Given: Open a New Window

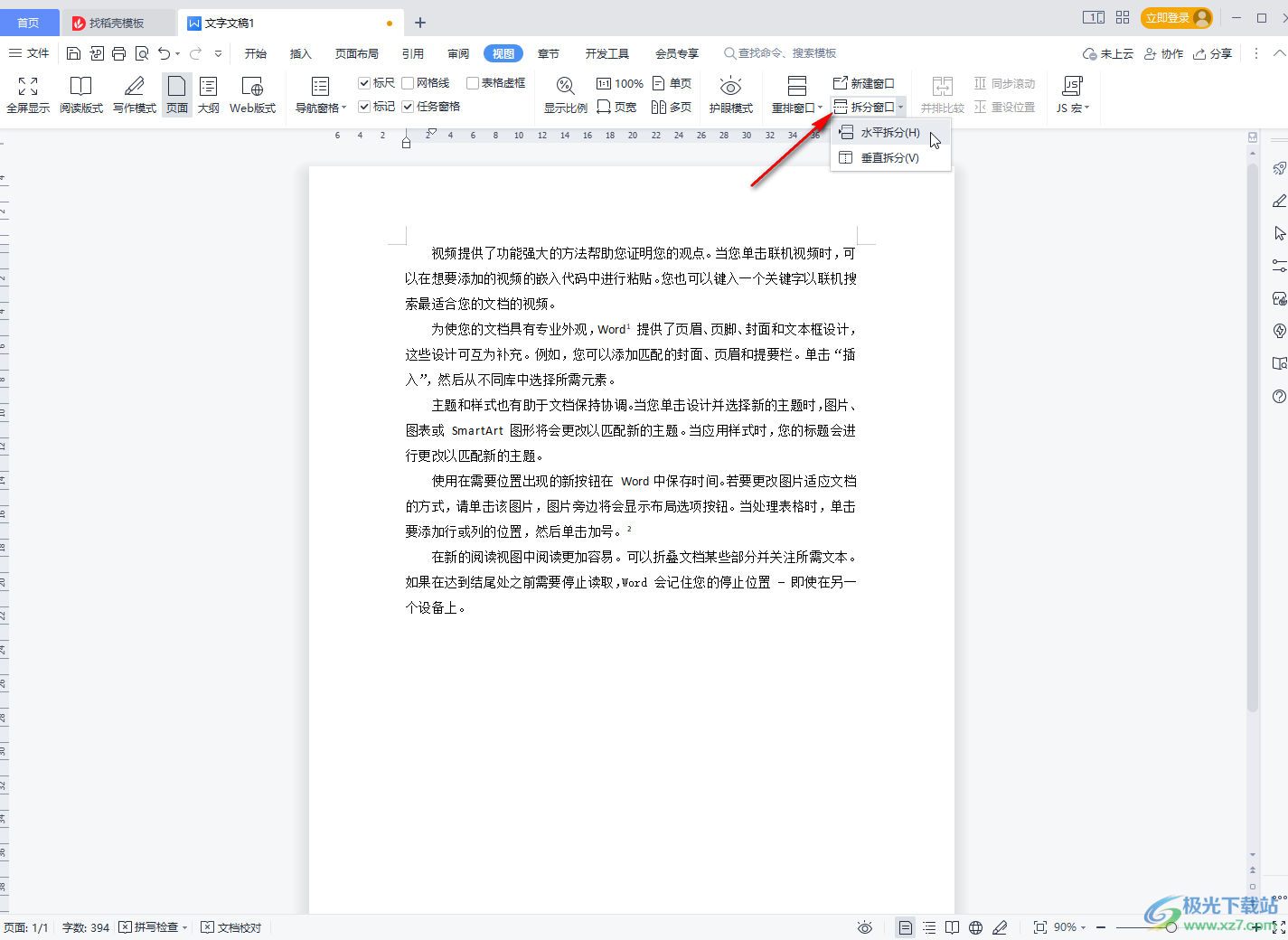Looking at the screenshot, I should pos(863,83).
